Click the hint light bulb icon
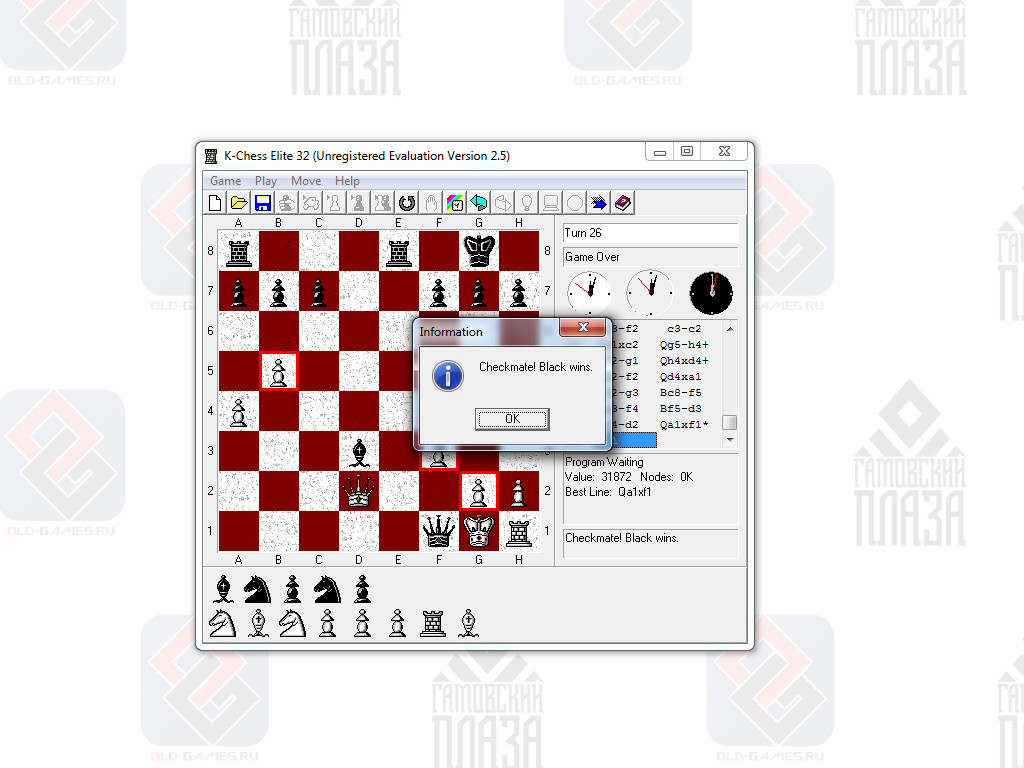Screen dimensions: 1024x768 527,203
